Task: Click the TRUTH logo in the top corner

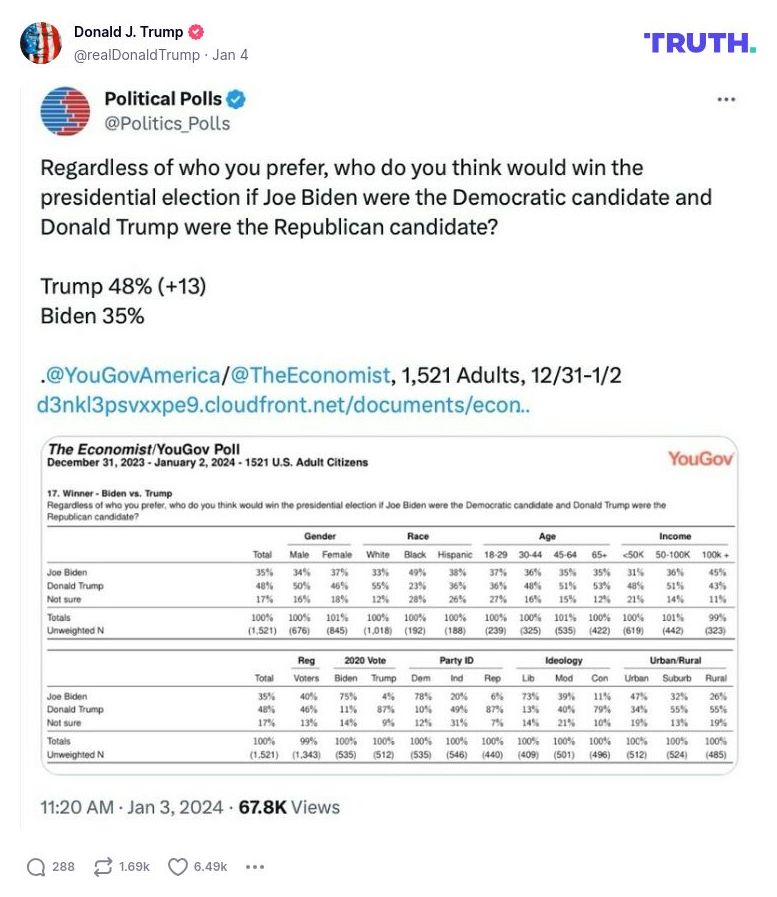Action: 699,44
